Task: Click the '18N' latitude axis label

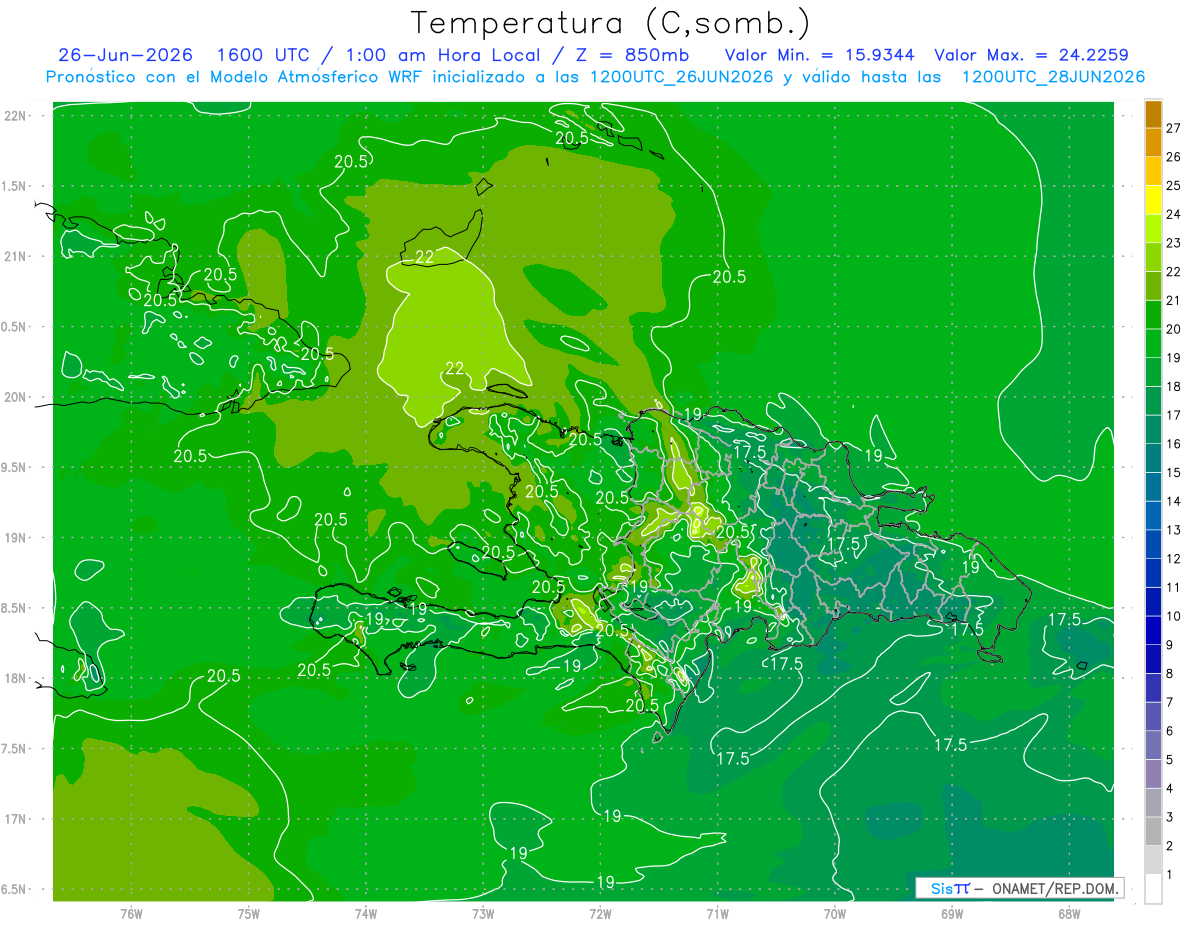Action: pos(16,678)
